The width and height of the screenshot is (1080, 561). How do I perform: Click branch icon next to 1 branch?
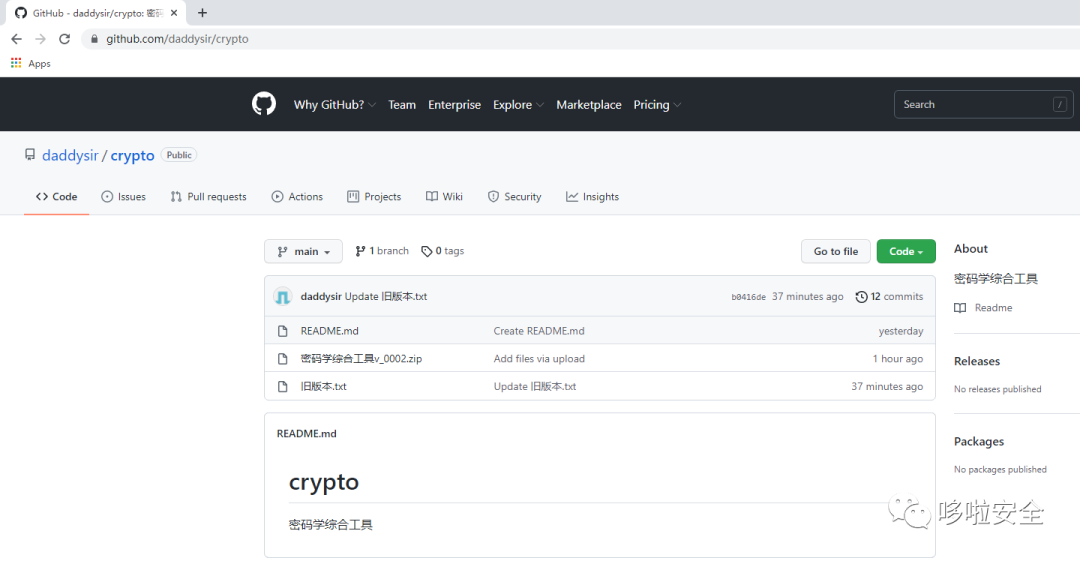coord(360,252)
